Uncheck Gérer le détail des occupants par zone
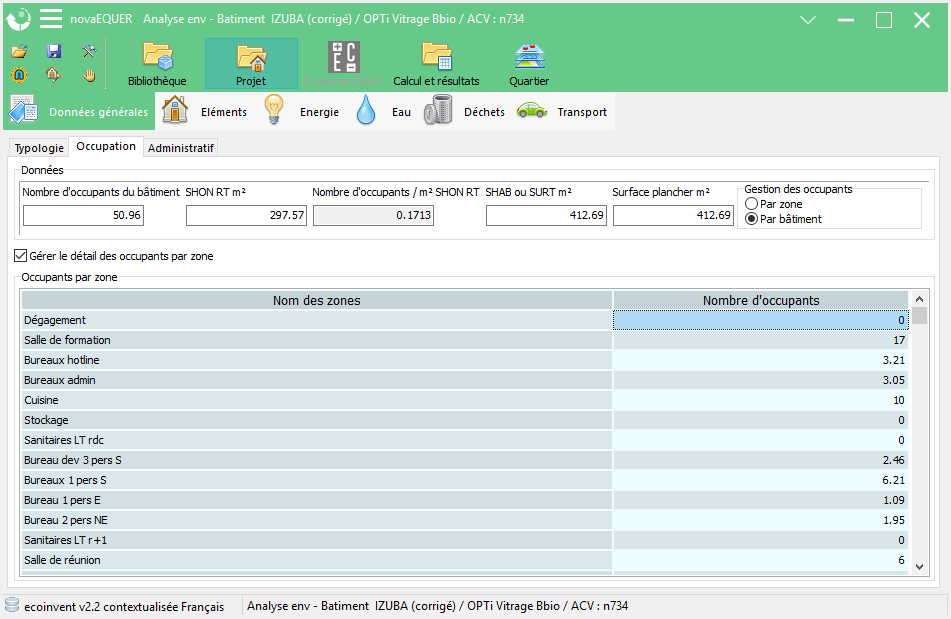Screen dimensions: 951x619 click(21, 256)
